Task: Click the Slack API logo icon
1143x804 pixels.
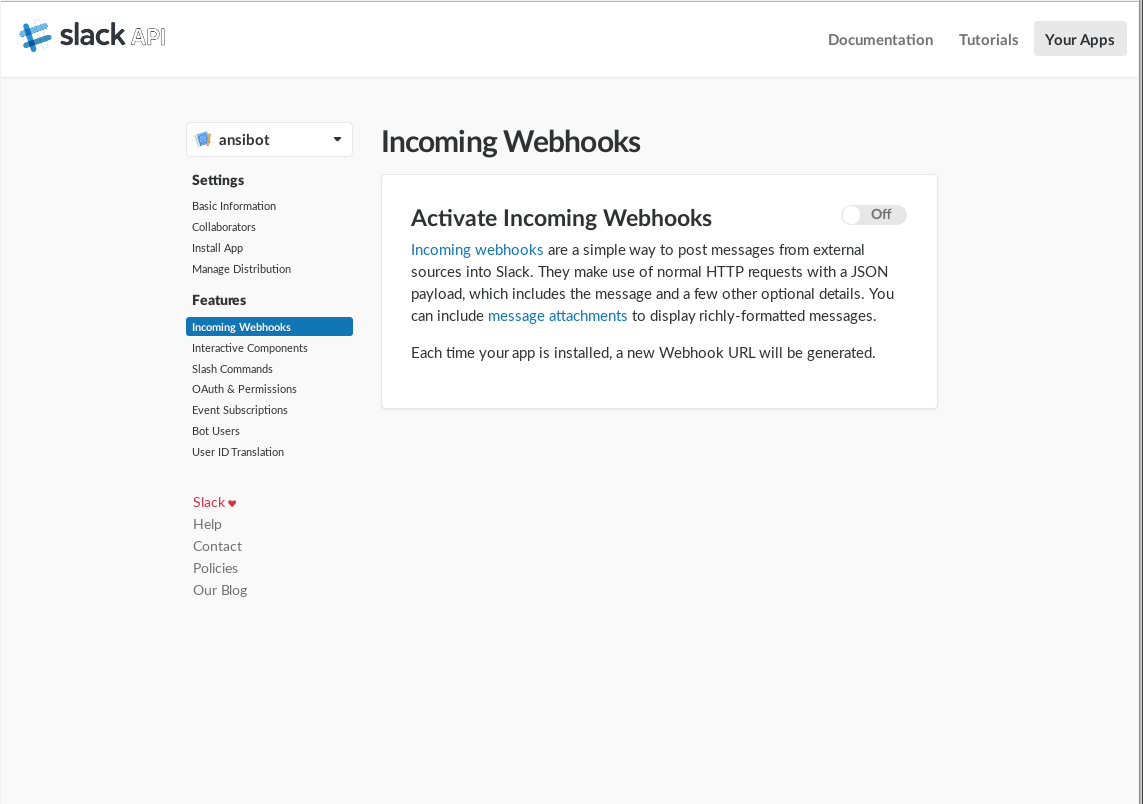Action: (35, 37)
